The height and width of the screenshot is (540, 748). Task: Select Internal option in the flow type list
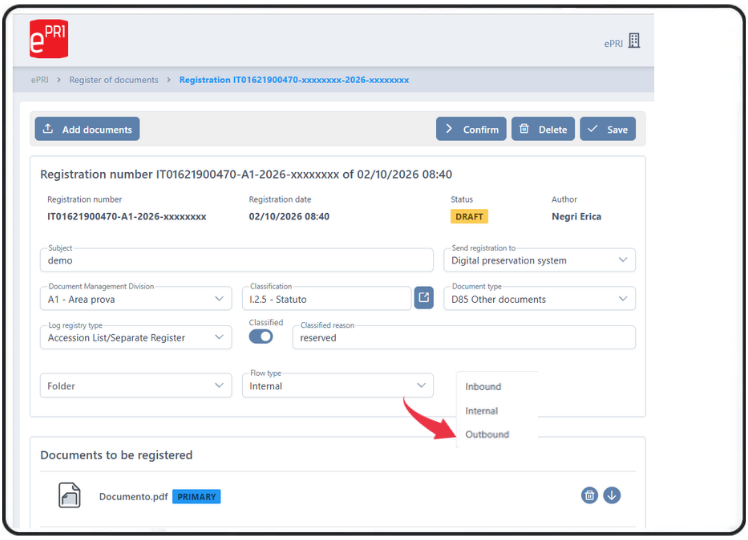(x=481, y=411)
